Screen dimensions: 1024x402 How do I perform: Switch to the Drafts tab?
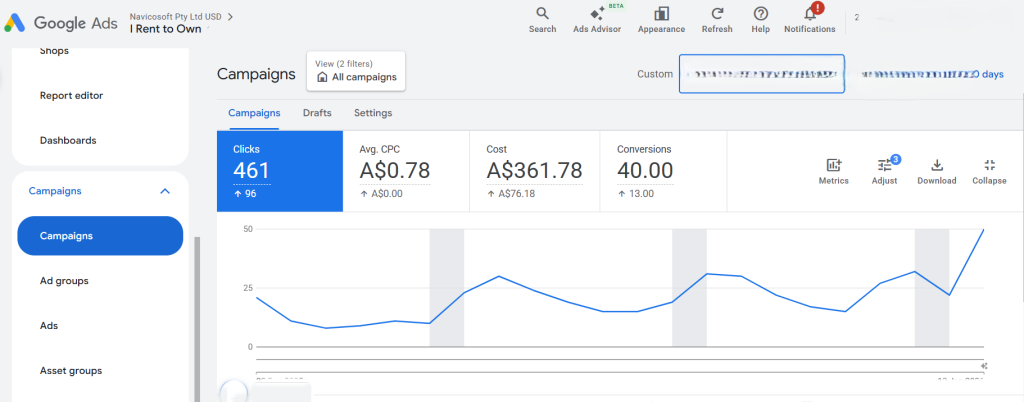coord(317,113)
